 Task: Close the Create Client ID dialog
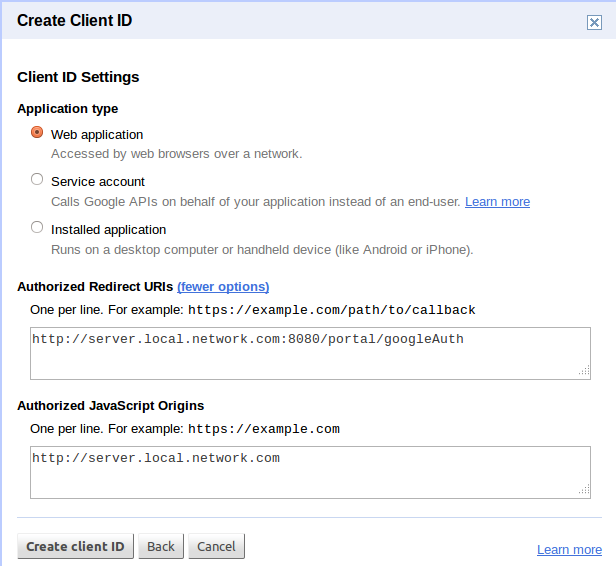point(594,22)
